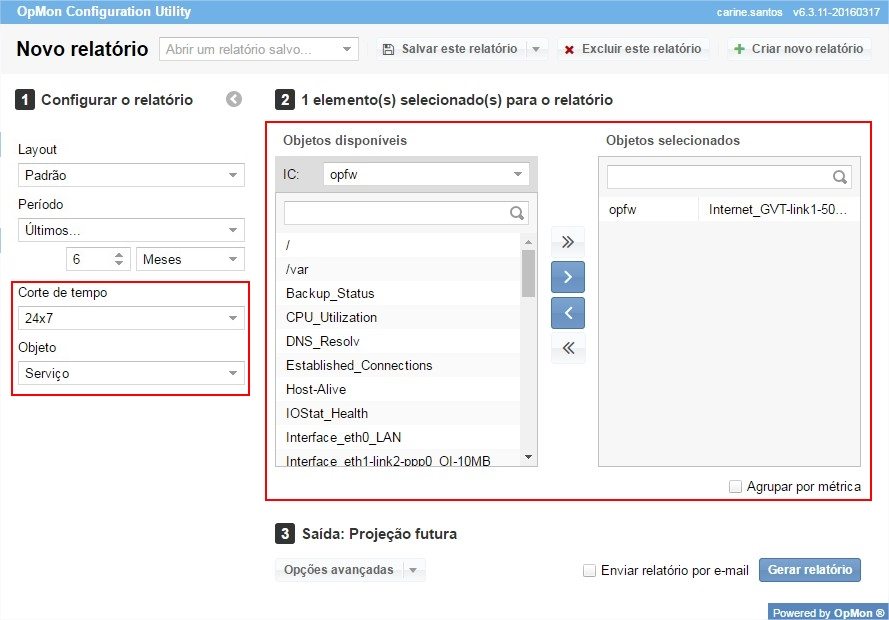Click Excluir este relatório button
The image size is (889, 620).
tap(632, 49)
